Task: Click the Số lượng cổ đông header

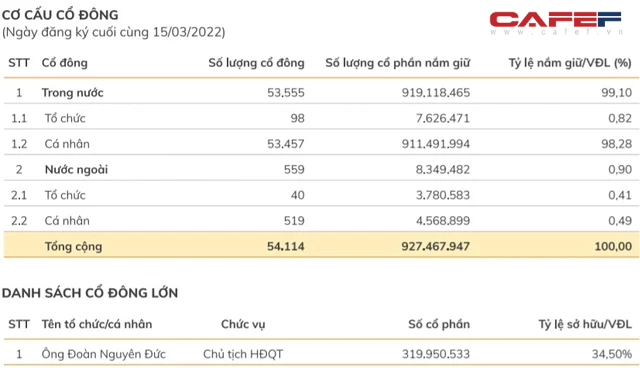Action: tap(256, 63)
